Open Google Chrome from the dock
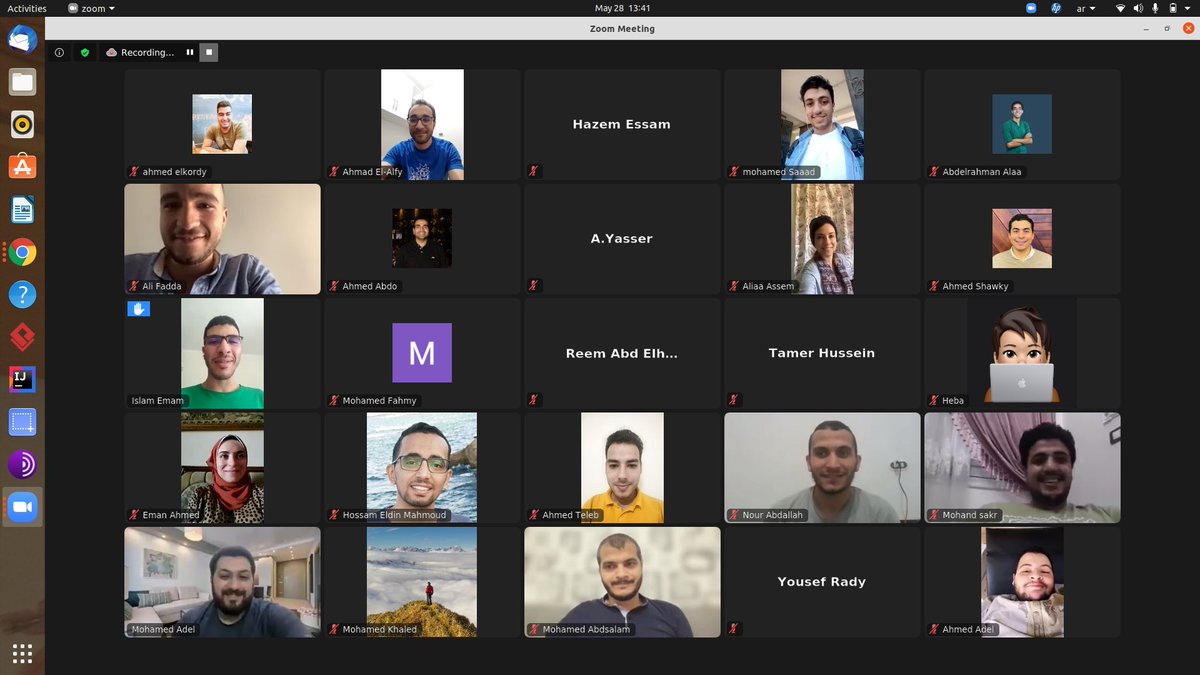 (x=22, y=253)
